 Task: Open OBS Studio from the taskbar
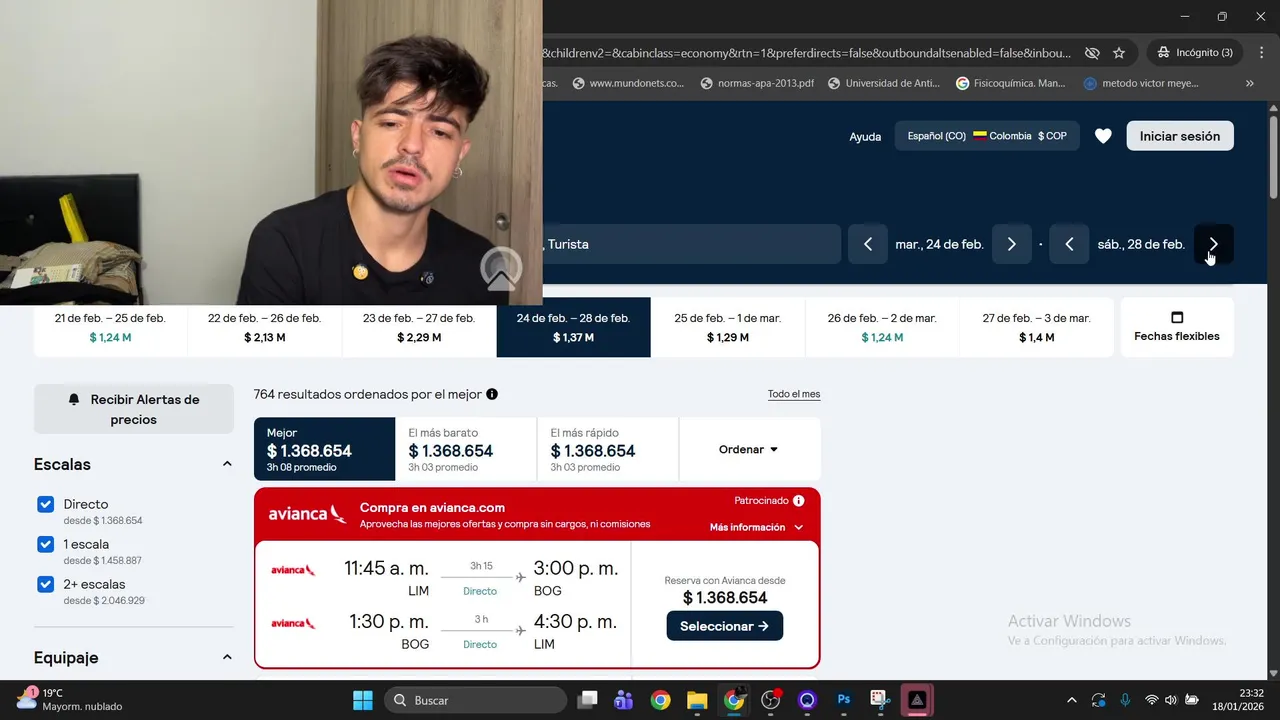771,700
